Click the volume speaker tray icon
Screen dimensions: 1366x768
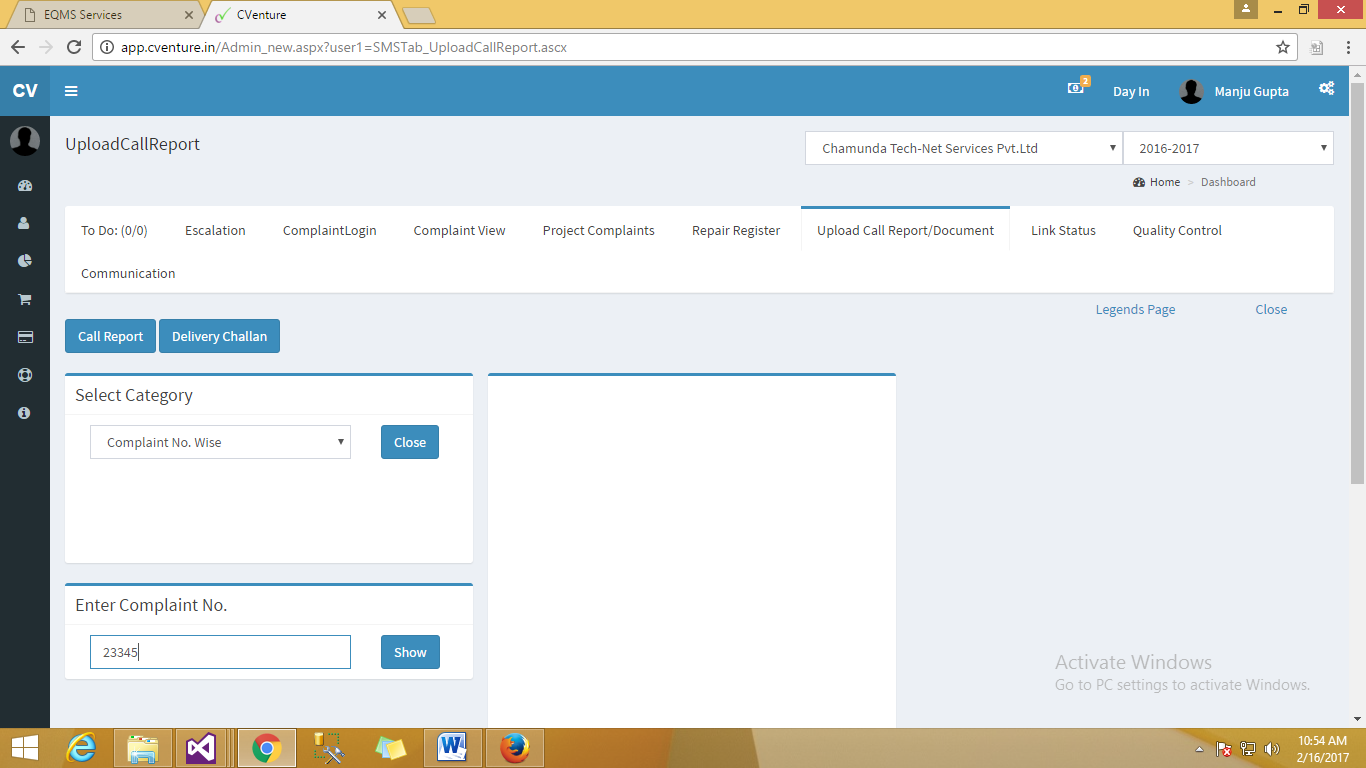click(x=1272, y=749)
